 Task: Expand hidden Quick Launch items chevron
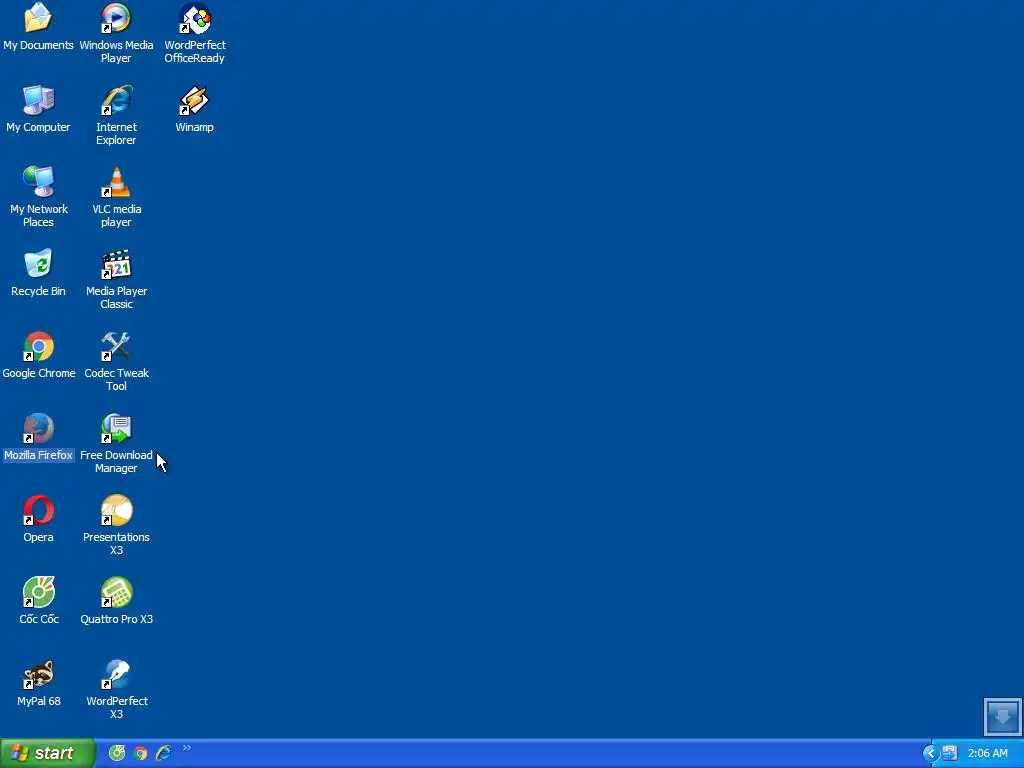click(187, 748)
